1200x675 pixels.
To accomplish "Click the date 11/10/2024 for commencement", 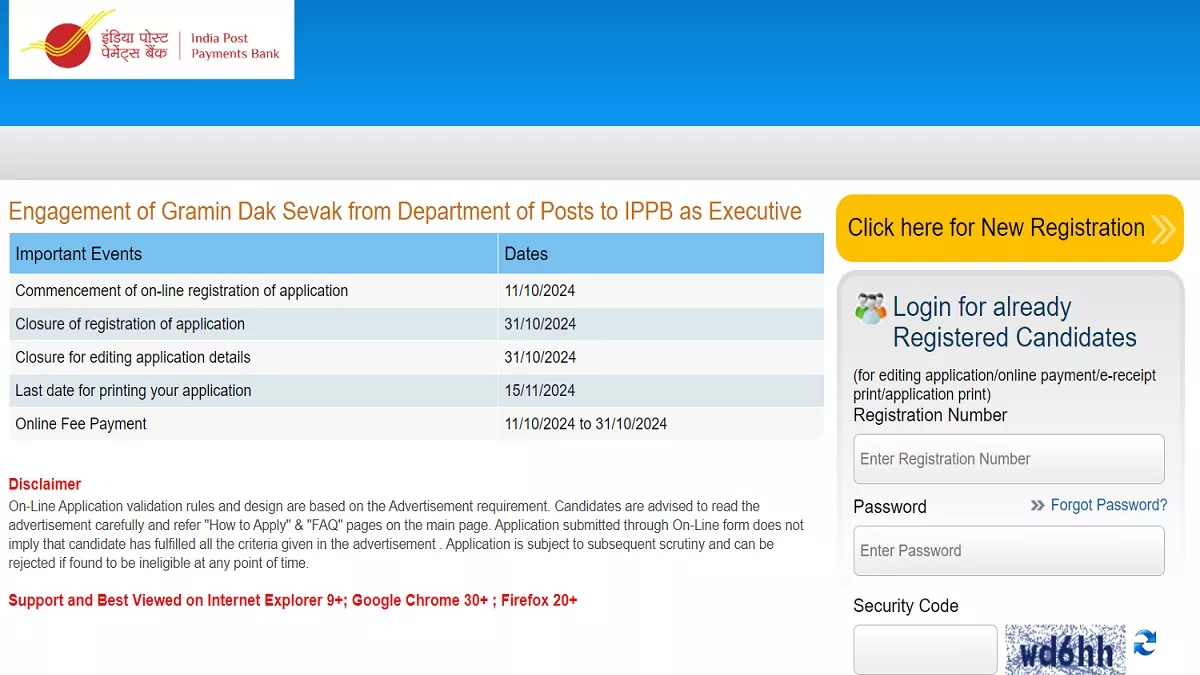I will pos(540,291).
